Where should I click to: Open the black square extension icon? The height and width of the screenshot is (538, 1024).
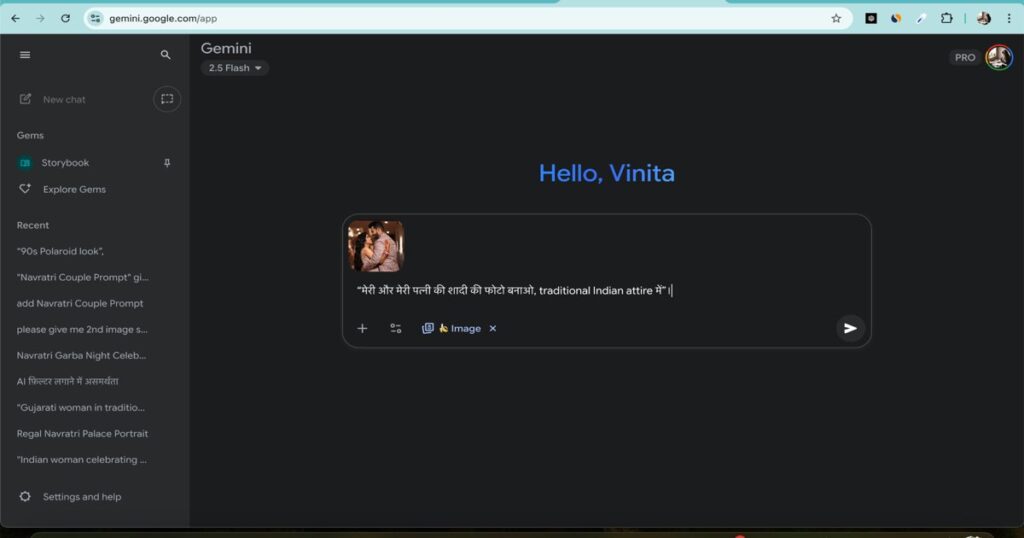click(x=871, y=18)
